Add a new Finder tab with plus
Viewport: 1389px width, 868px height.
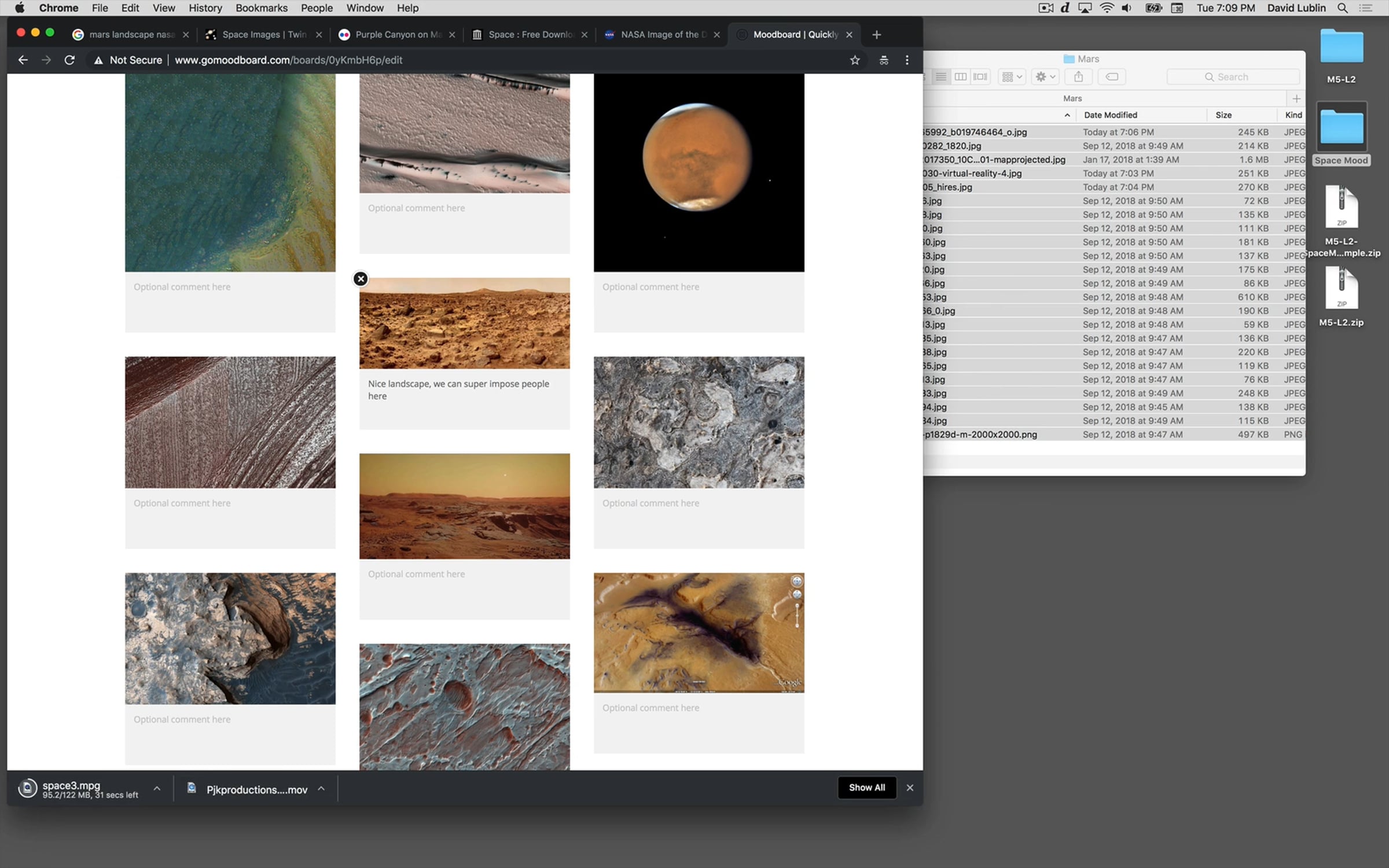[1296, 98]
